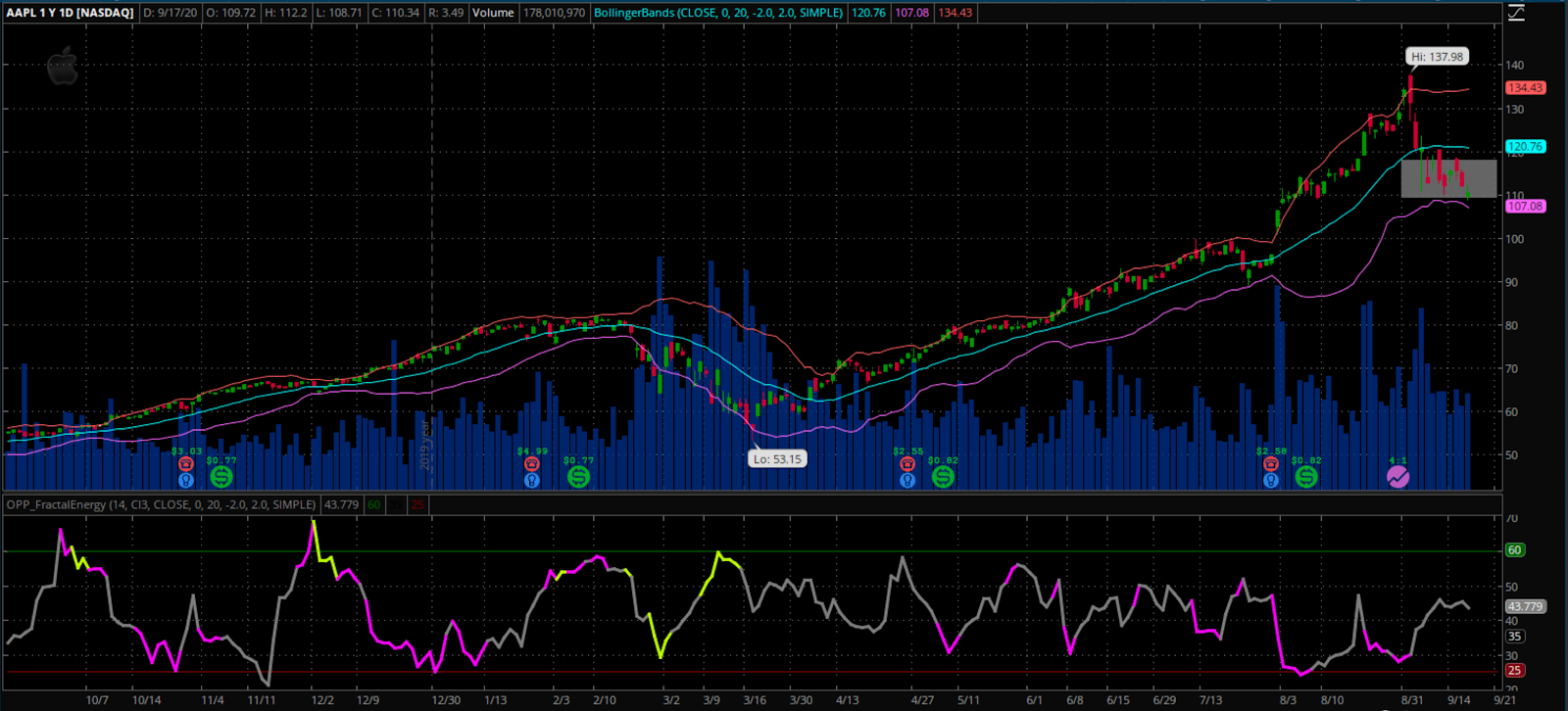Click the 35 bubble on lower axis
This screenshot has height=711, width=1568.
[1515, 637]
